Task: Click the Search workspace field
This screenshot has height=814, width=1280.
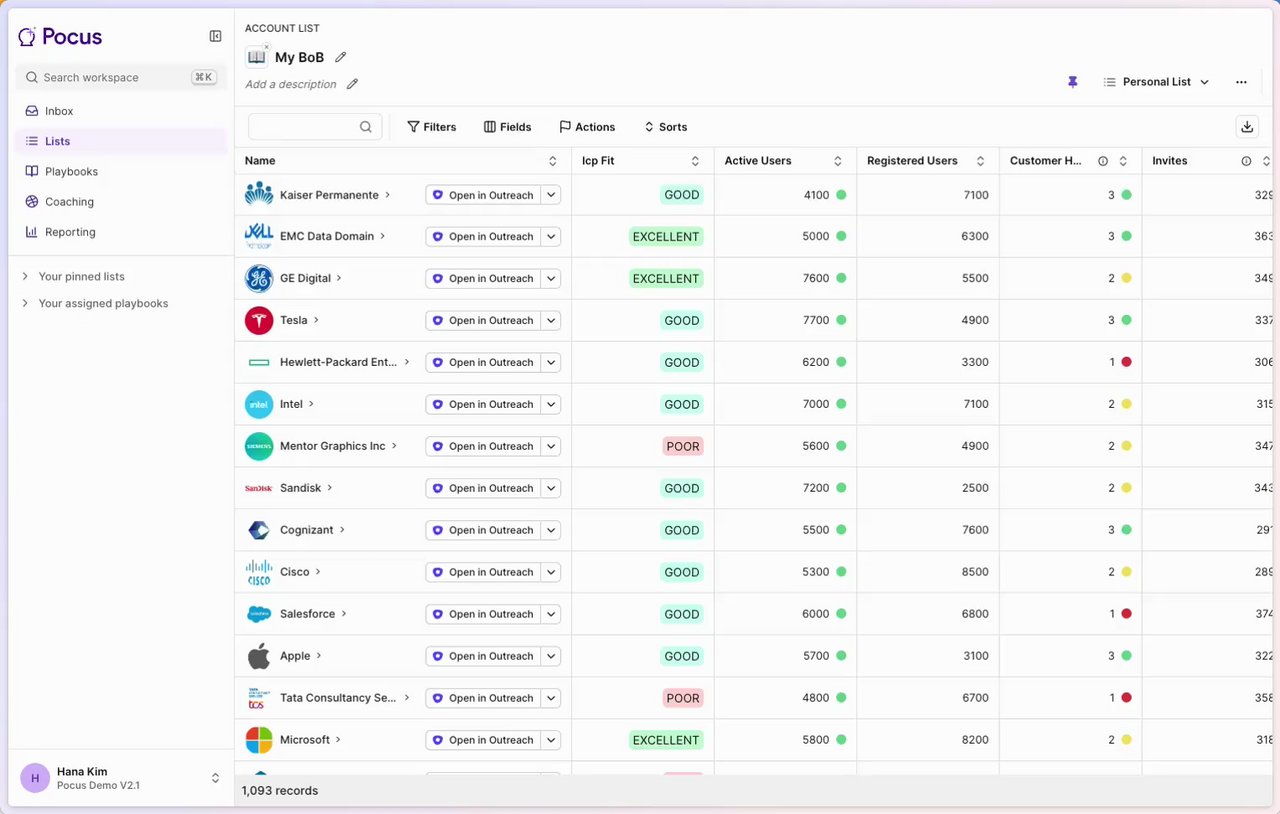Action: tap(120, 77)
